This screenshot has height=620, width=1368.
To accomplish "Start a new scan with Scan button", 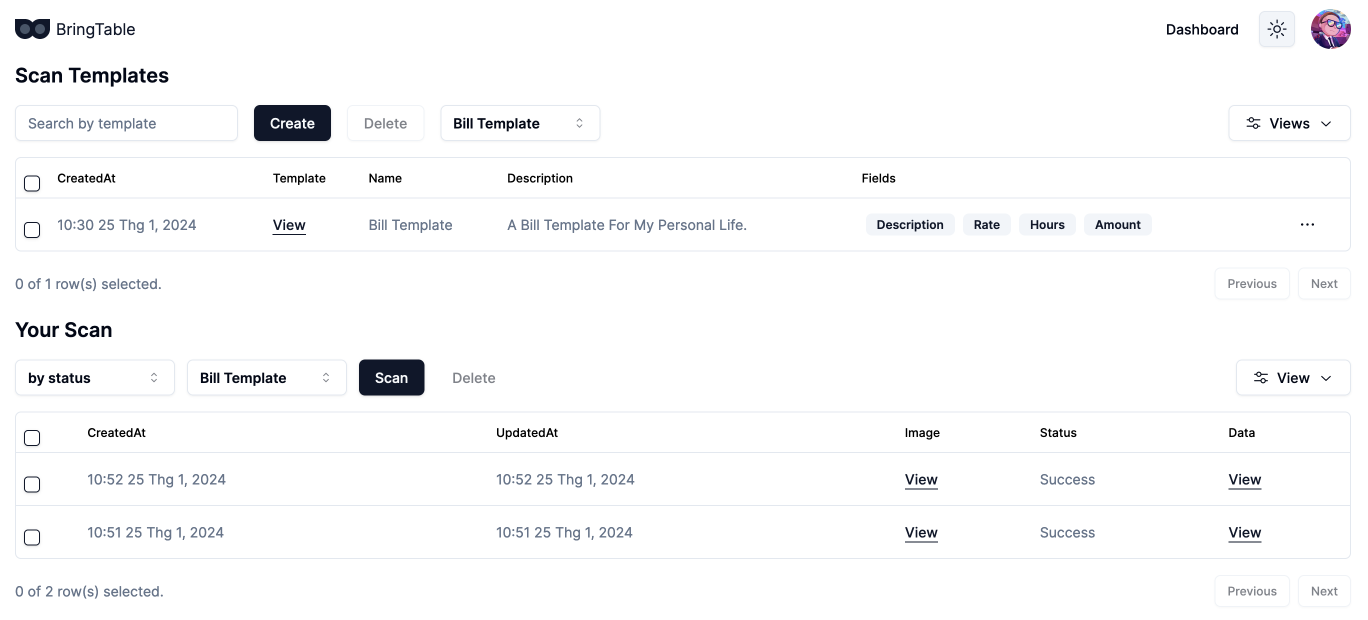I will 391,378.
